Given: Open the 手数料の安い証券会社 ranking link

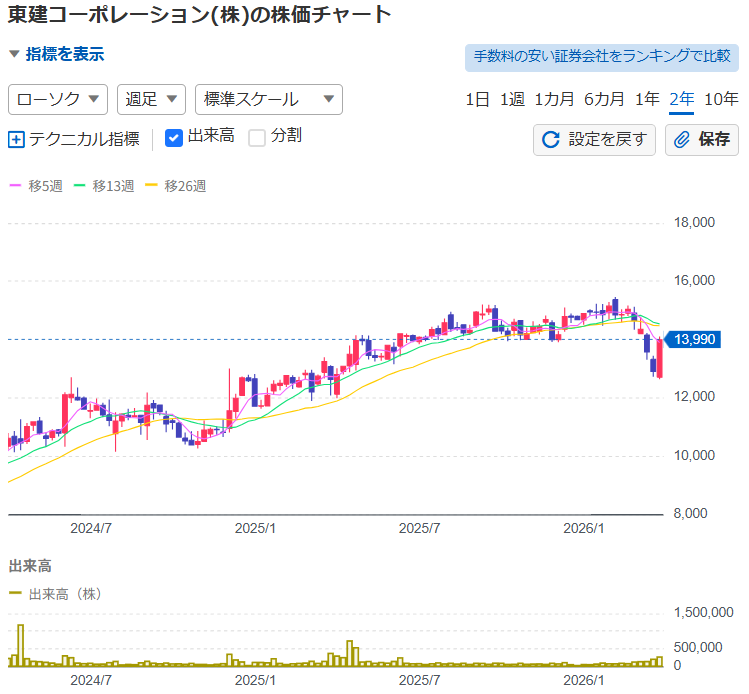Looking at the screenshot, I should point(601,56).
